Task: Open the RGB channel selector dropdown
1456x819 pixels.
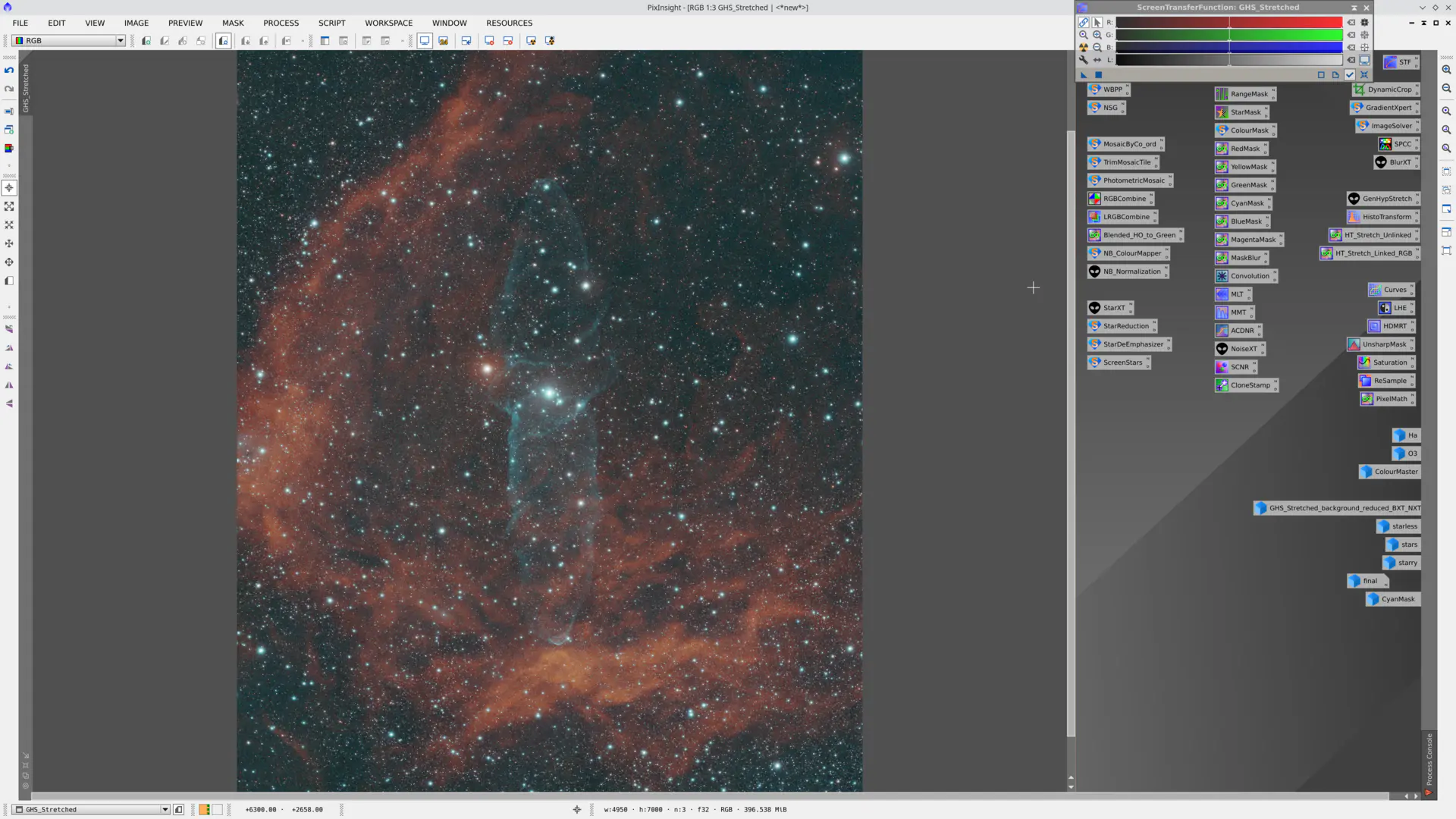Action: [119, 40]
